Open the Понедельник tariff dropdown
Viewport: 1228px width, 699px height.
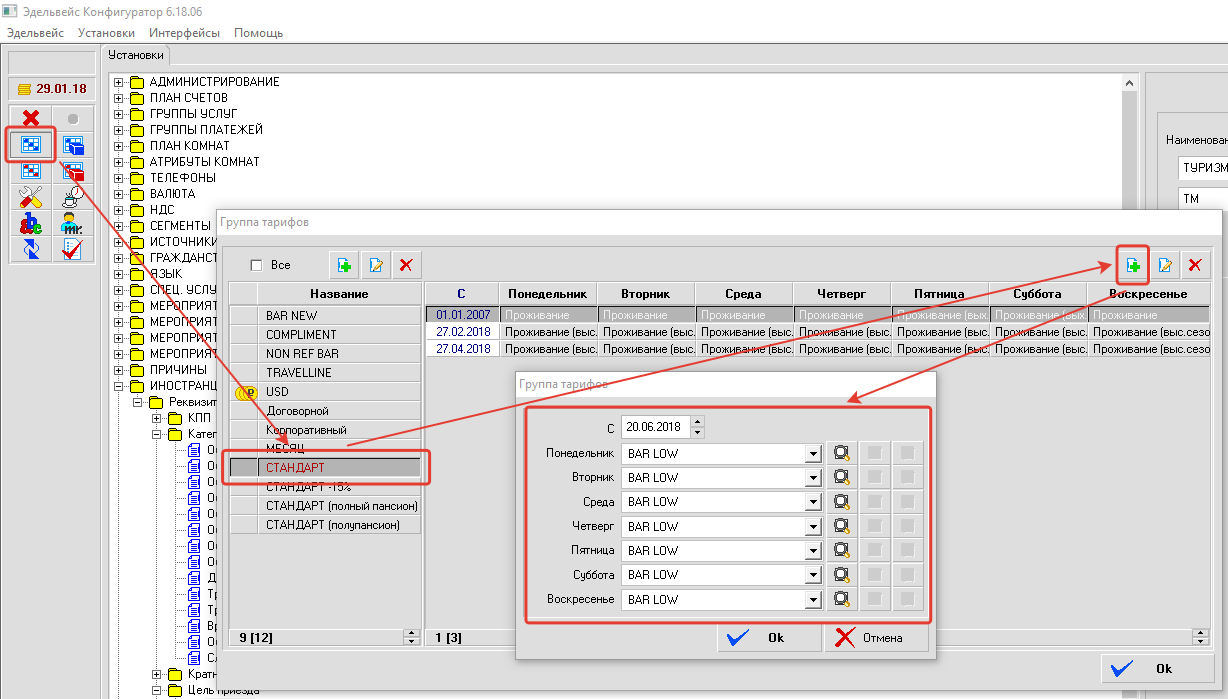(x=812, y=453)
